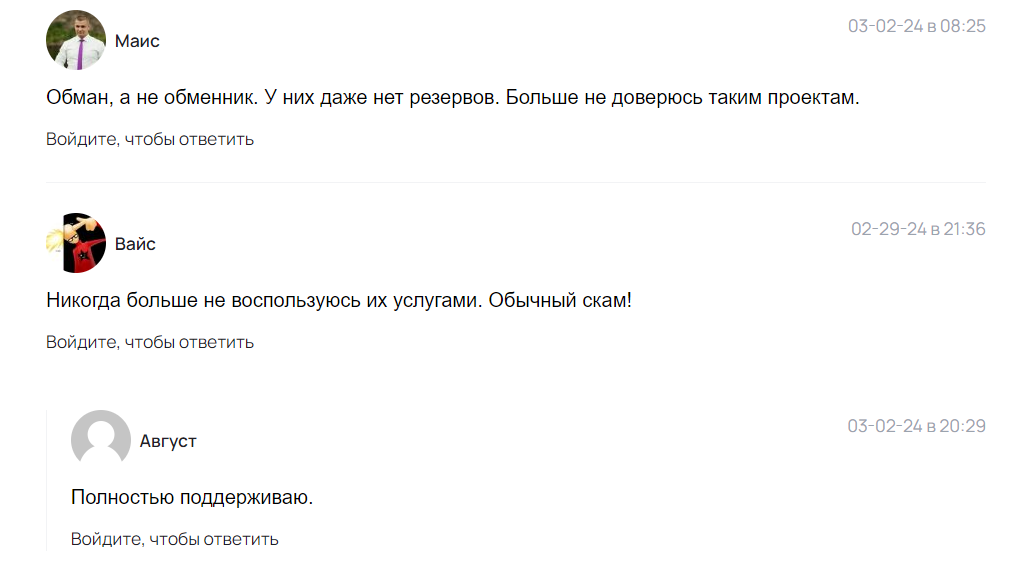Open Август's profile via username
1011x583 pixels.
coord(165,441)
